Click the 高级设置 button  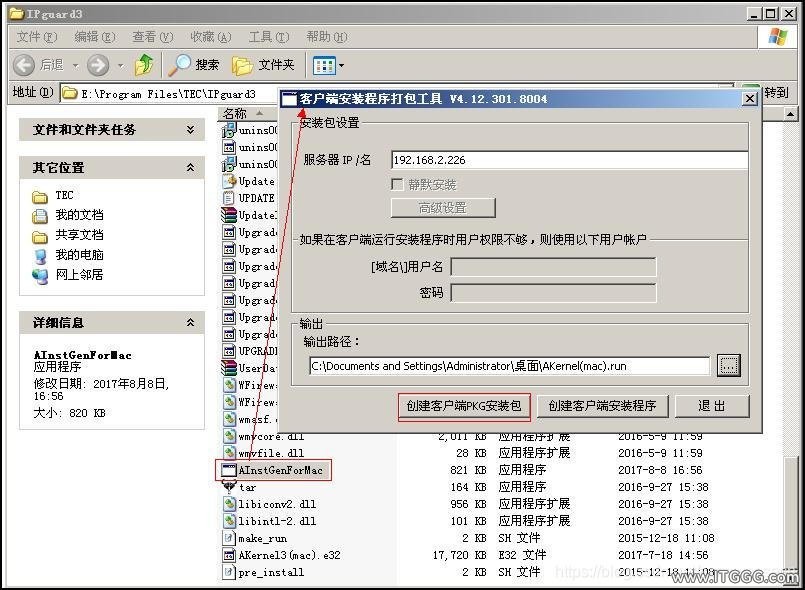point(443,208)
